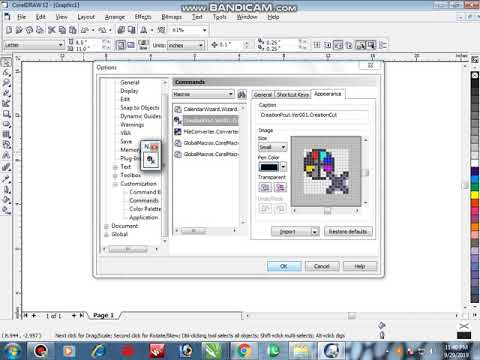Viewport: 480px width, 360px height.
Task: Switch to the Shortcut Keys tab
Action: coord(293,95)
